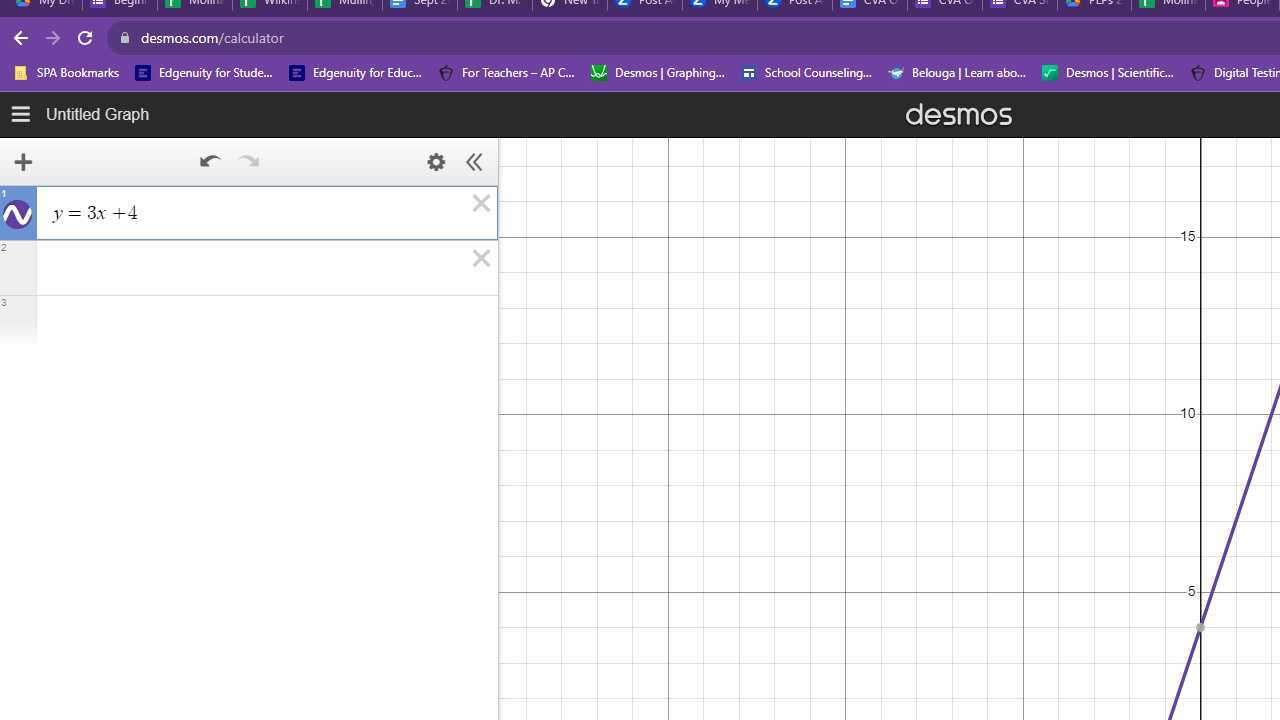The image size is (1280, 720).
Task: Open the SPA Bookmarks folder
Action: click(x=77, y=72)
